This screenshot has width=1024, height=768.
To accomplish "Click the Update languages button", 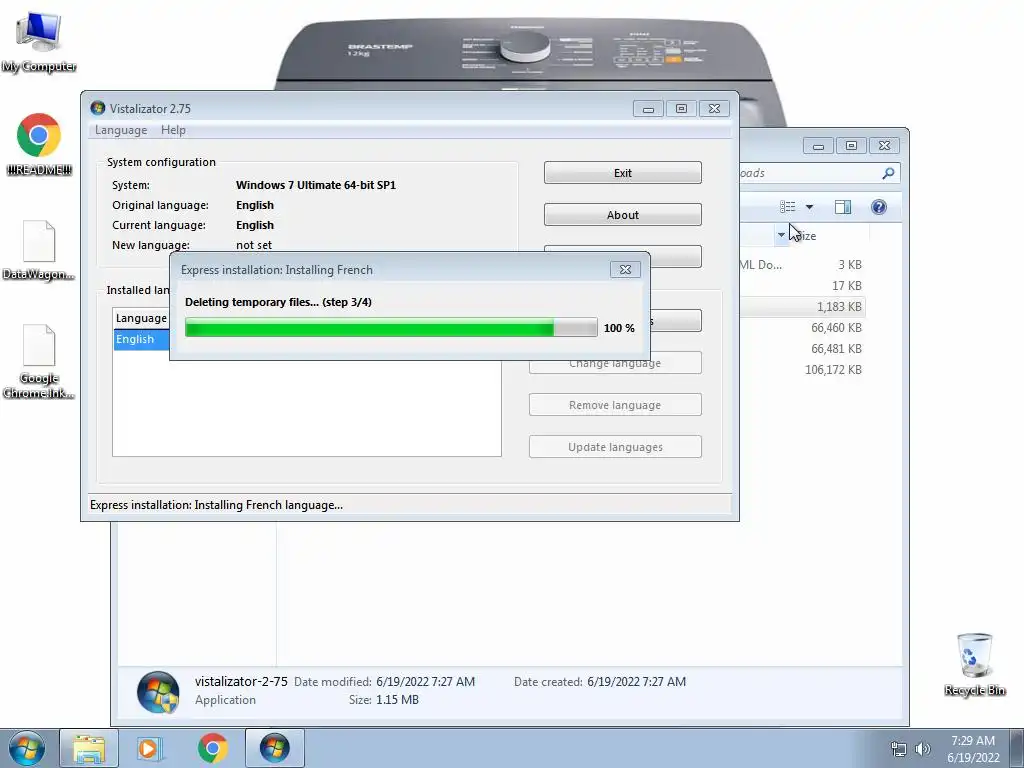I will coord(615,447).
